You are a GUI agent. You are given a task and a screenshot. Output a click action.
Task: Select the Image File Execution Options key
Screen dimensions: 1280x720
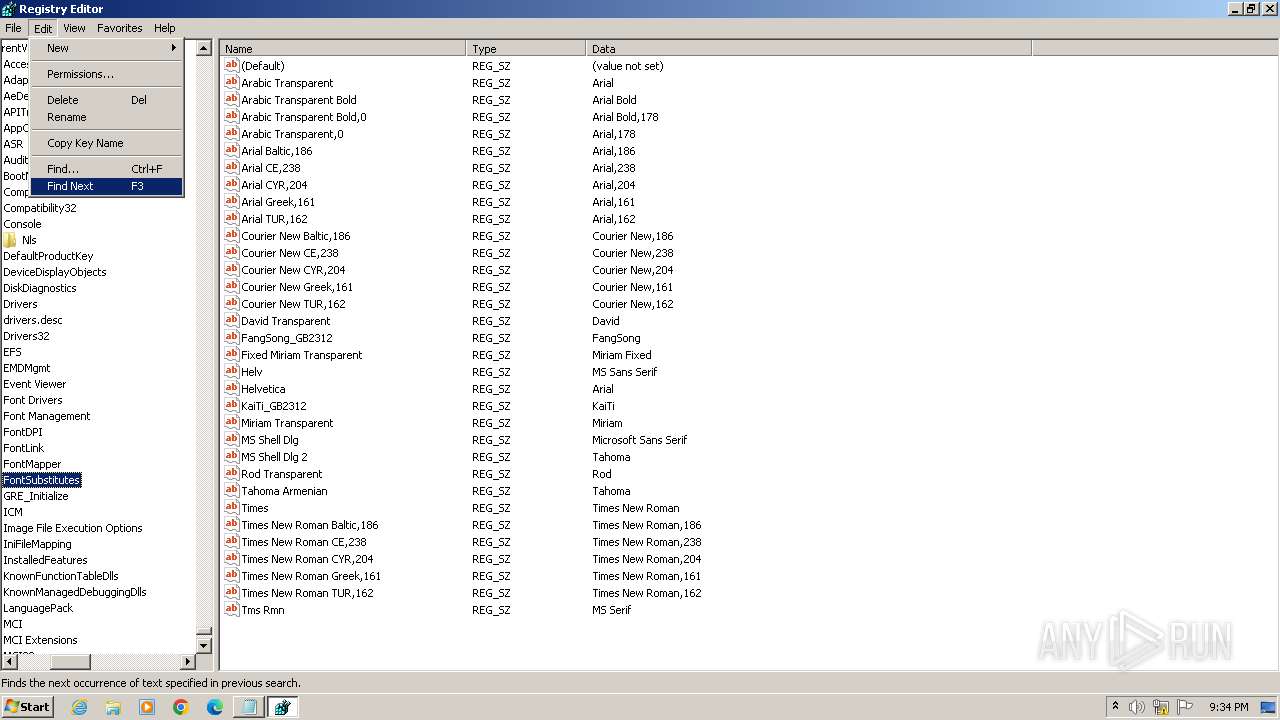point(73,528)
